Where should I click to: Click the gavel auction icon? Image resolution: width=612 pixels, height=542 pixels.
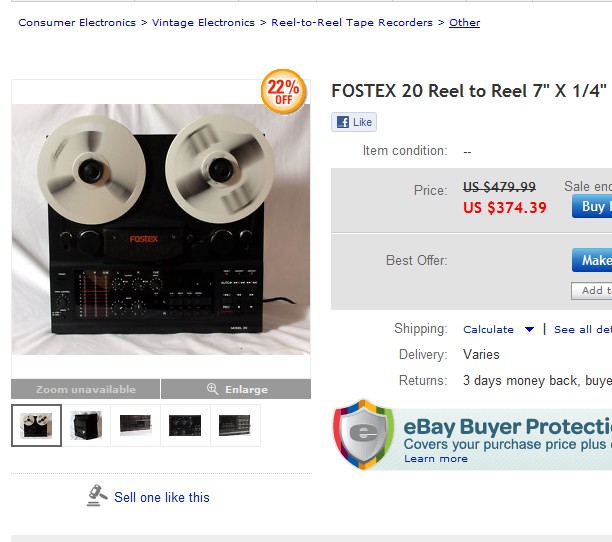point(97,495)
